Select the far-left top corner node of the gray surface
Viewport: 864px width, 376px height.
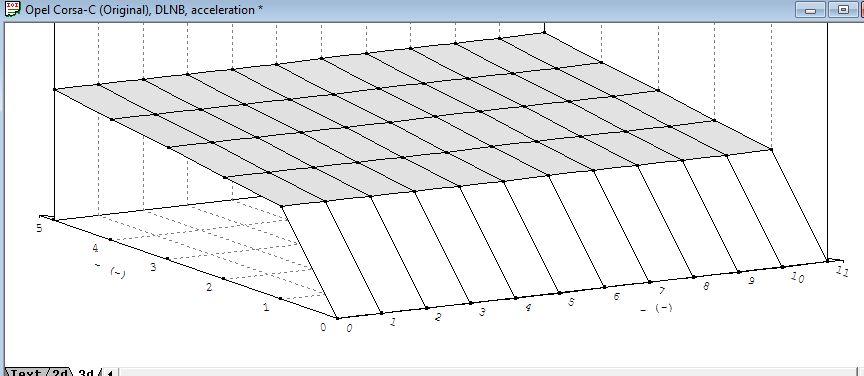click(x=55, y=89)
